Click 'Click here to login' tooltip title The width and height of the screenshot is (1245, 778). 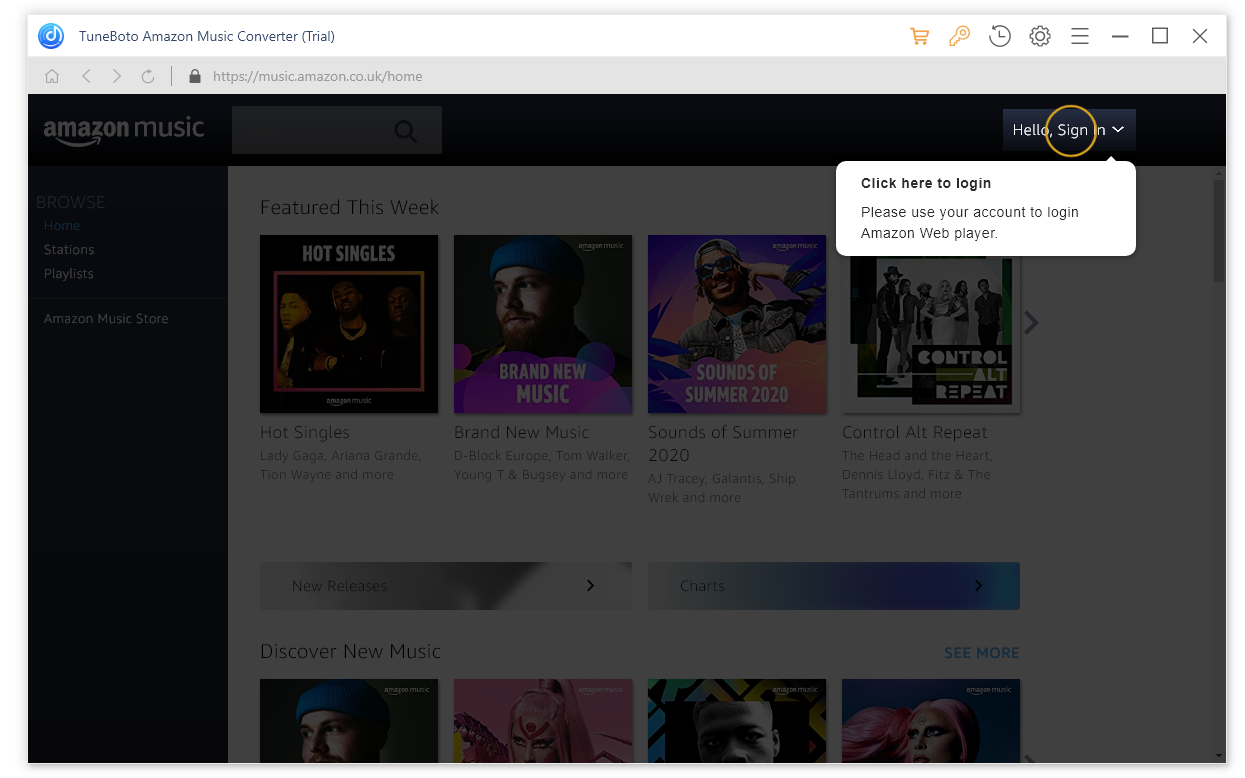pos(926,183)
